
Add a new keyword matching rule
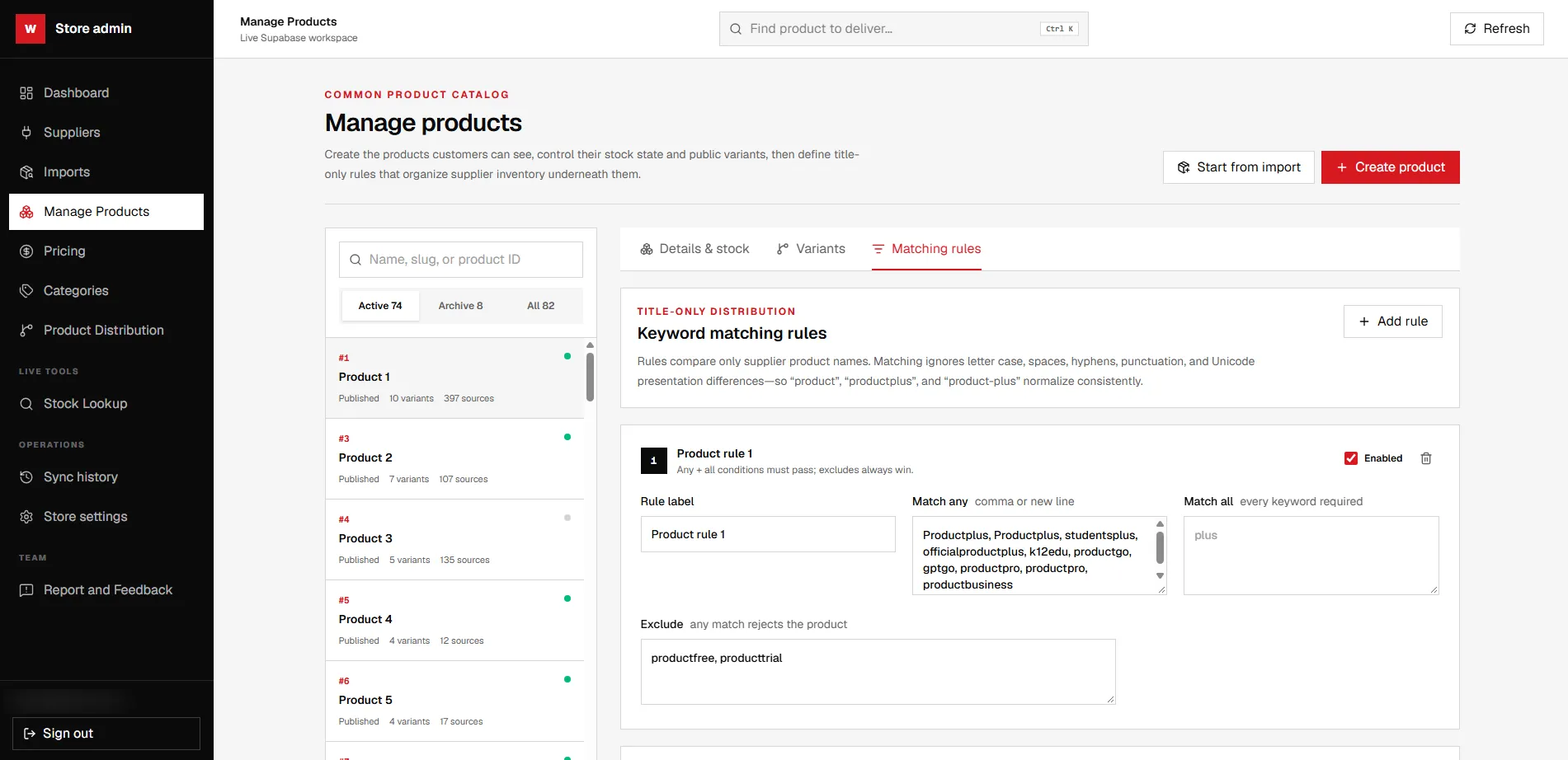pyautogui.click(x=1392, y=321)
